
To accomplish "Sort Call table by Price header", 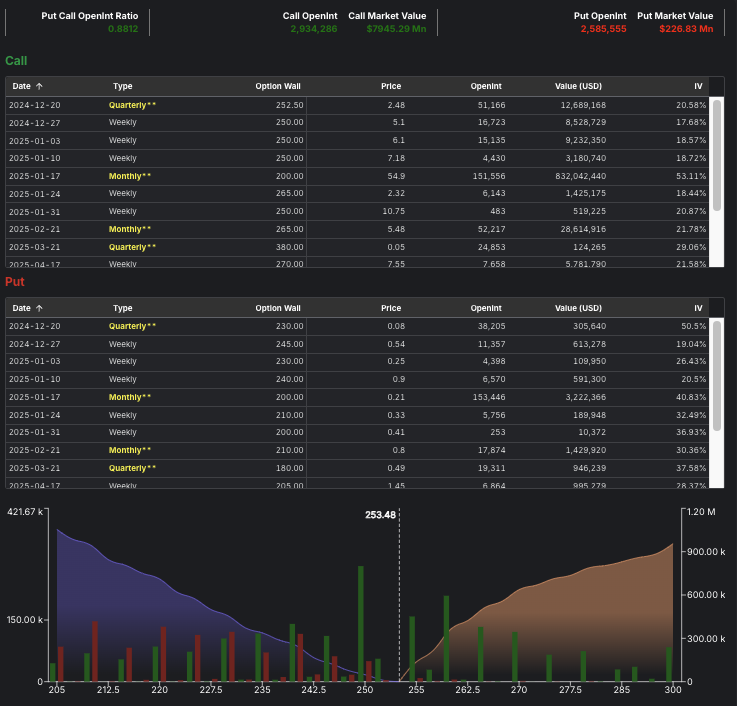I will coord(391,87).
